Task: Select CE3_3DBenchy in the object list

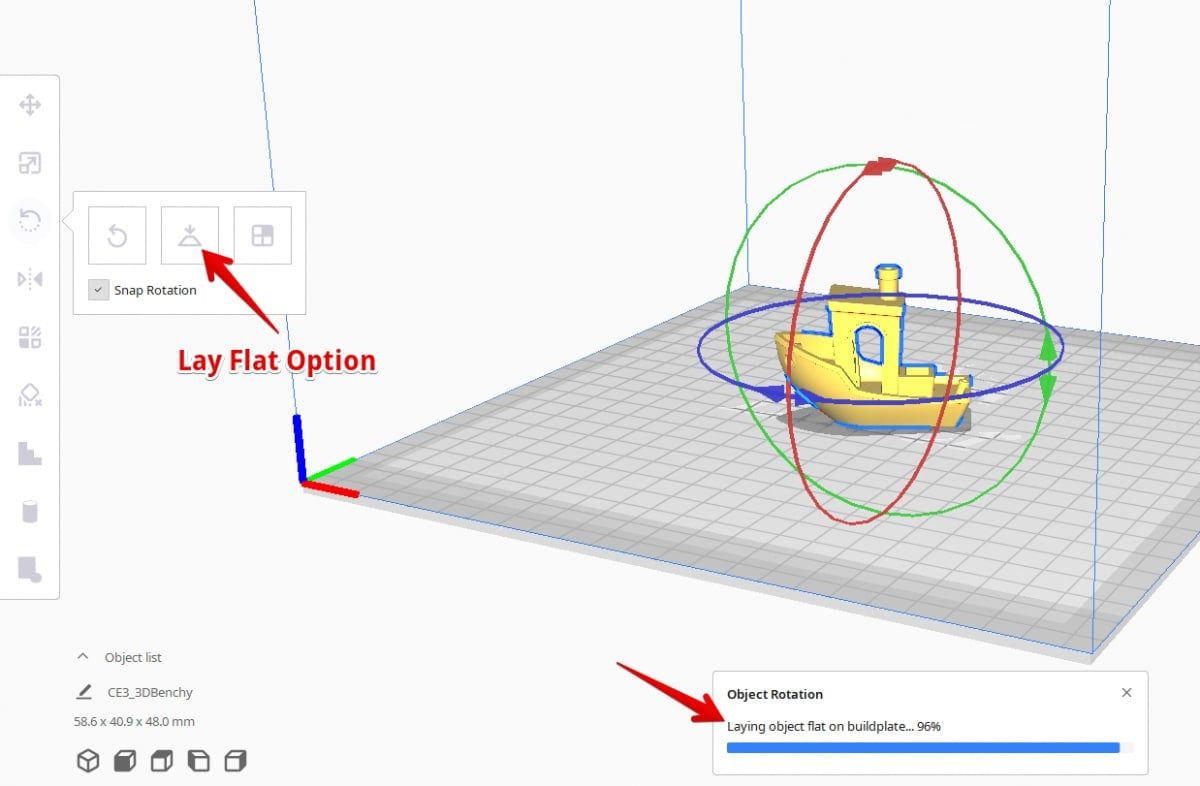Action: point(148,691)
